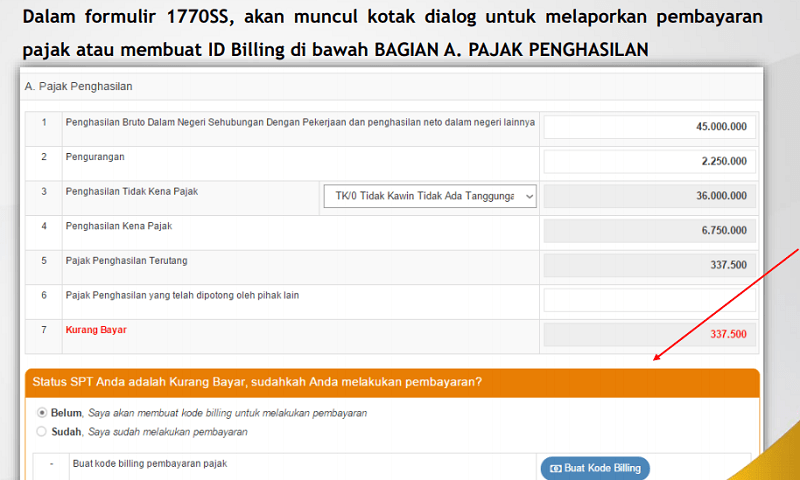Screen dimensions: 800x480
Task: Click the Sudah, Saya sudah melakukan pembayaran text
Action: [149, 432]
